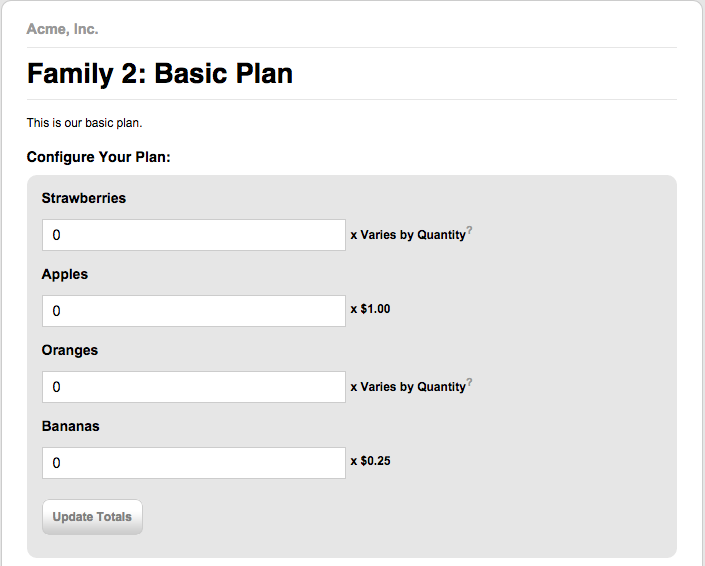Image resolution: width=705 pixels, height=566 pixels.
Task: Focus the Apples quantity input field
Action: [194, 311]
